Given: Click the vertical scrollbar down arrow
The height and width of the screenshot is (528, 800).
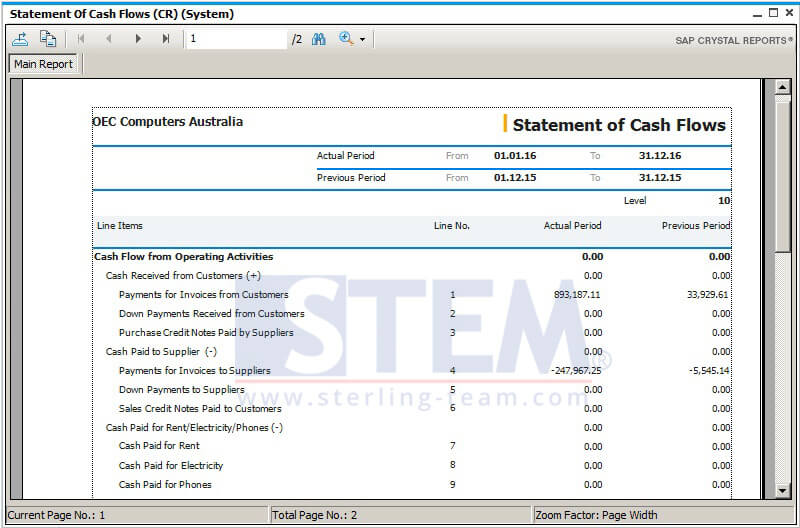Looking at the screenshot, I should (x=782, y=491).
